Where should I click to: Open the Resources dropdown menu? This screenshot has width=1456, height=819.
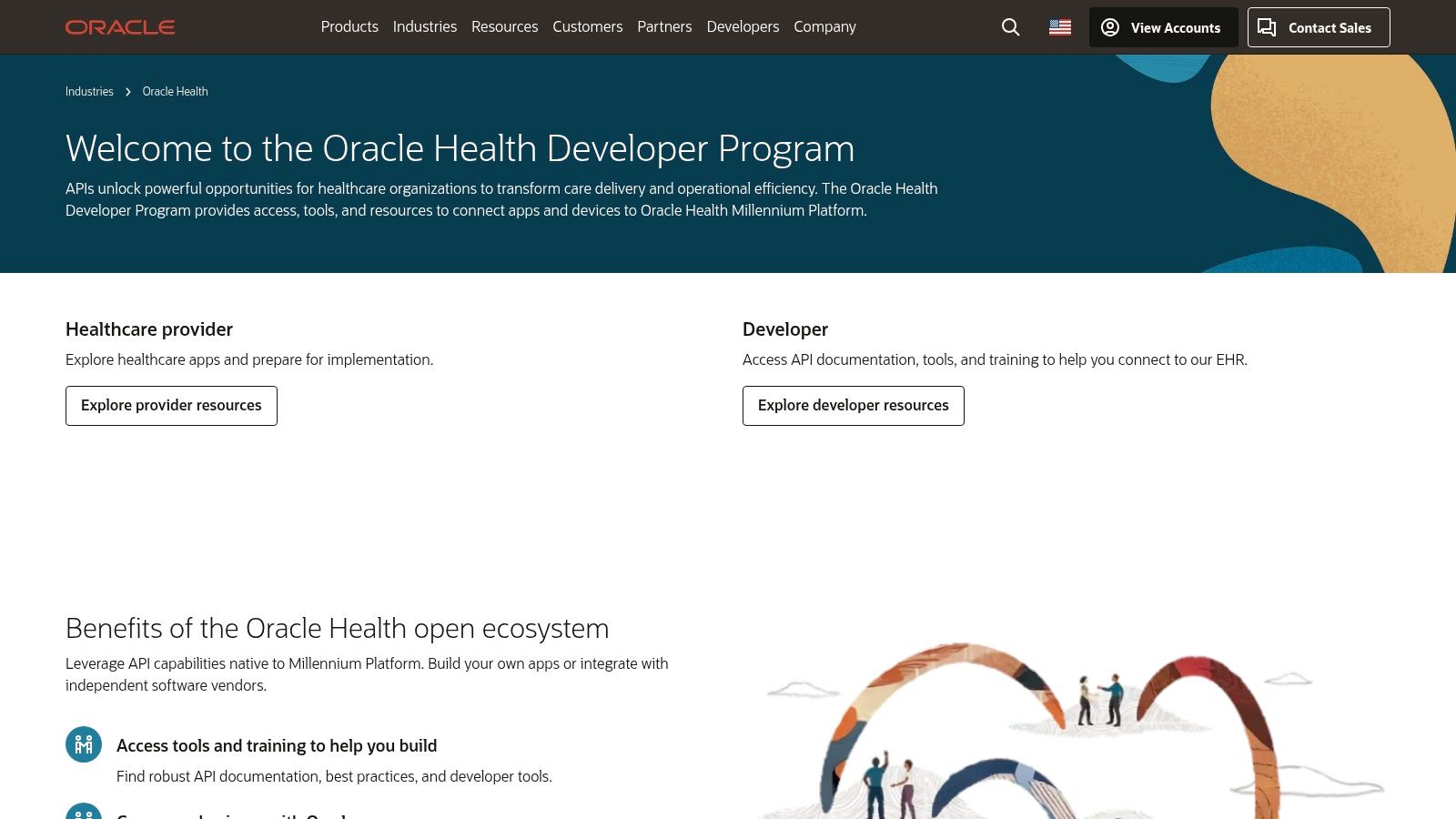504,26
